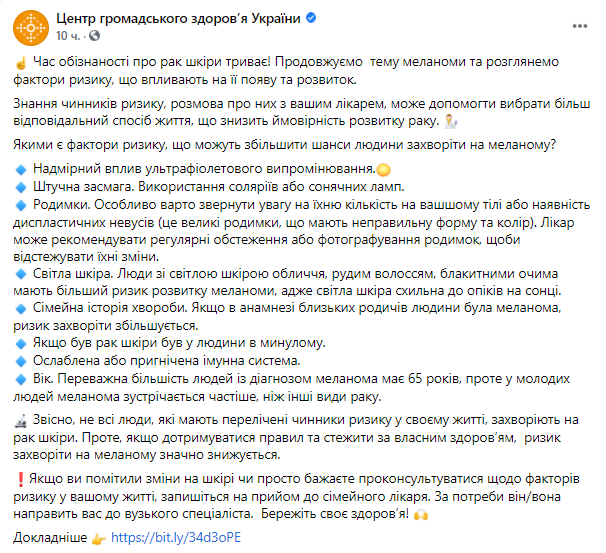Click the blue diamond before 'Родимки'
Screen dimensions: 606x553
[23, 206]
